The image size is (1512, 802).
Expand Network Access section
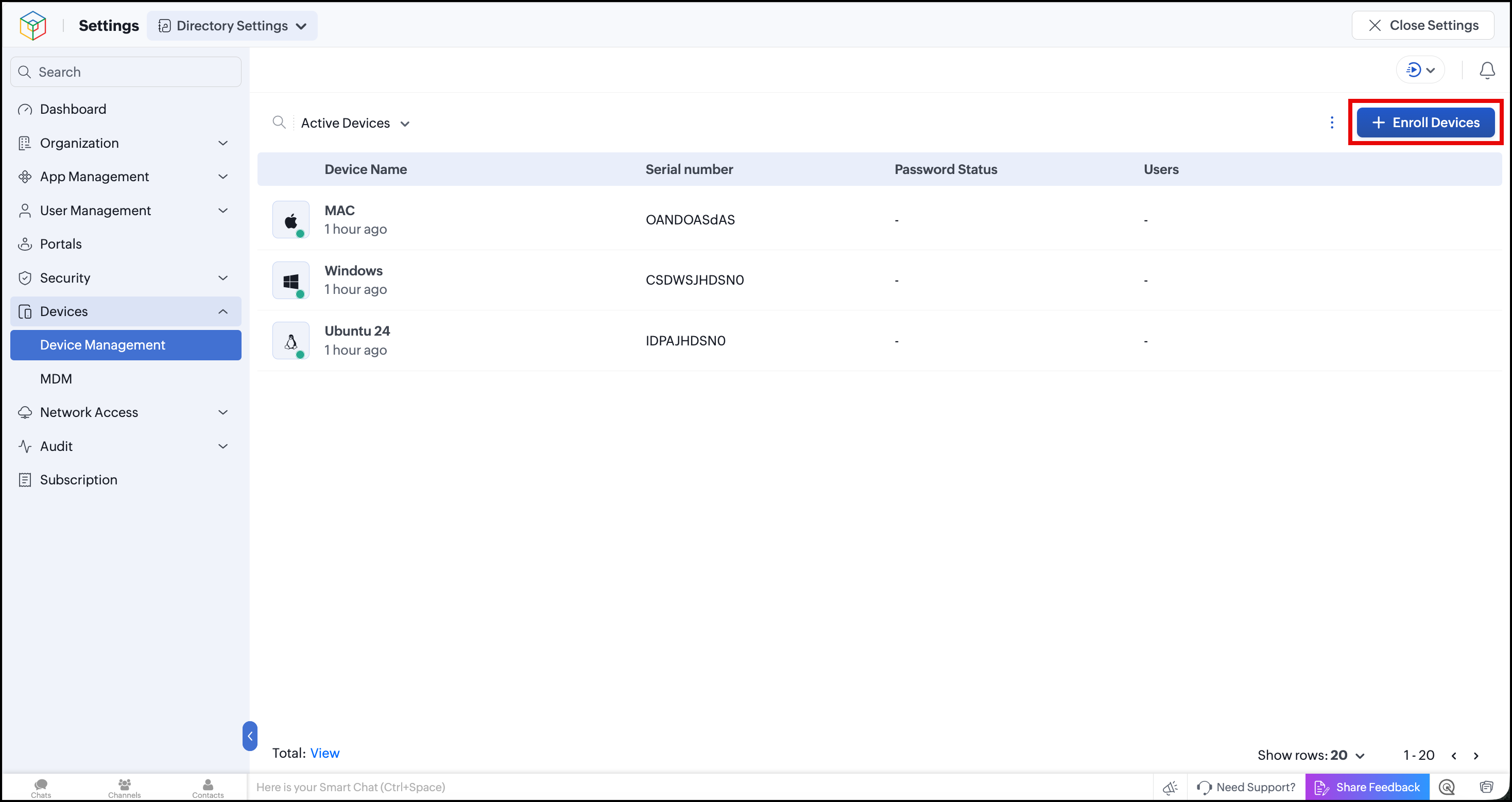click(126, 412)
